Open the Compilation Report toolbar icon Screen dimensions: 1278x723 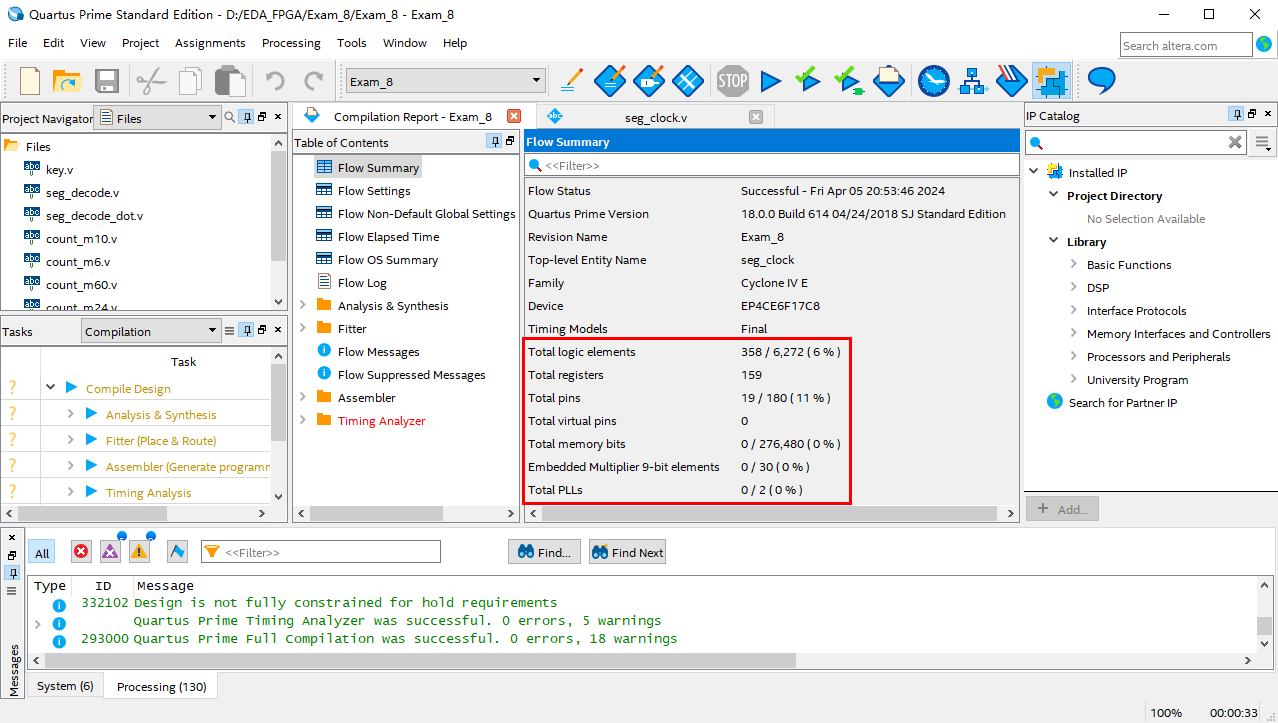click(889, 80)
